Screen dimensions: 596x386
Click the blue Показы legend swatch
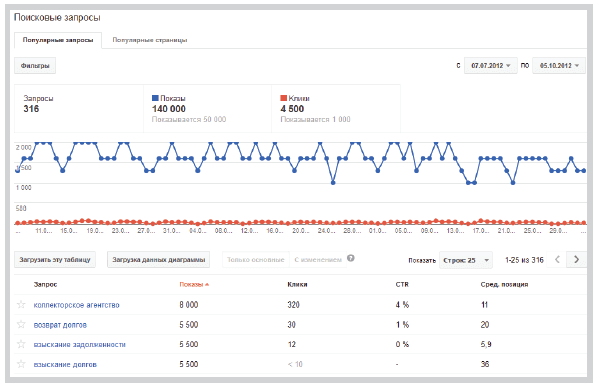155,98
